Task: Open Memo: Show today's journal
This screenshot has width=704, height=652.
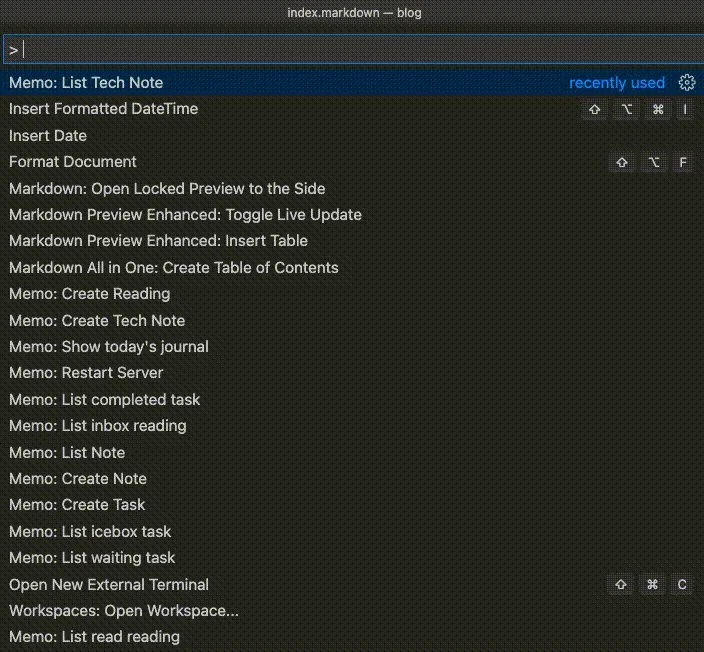Action: (109, 347)
